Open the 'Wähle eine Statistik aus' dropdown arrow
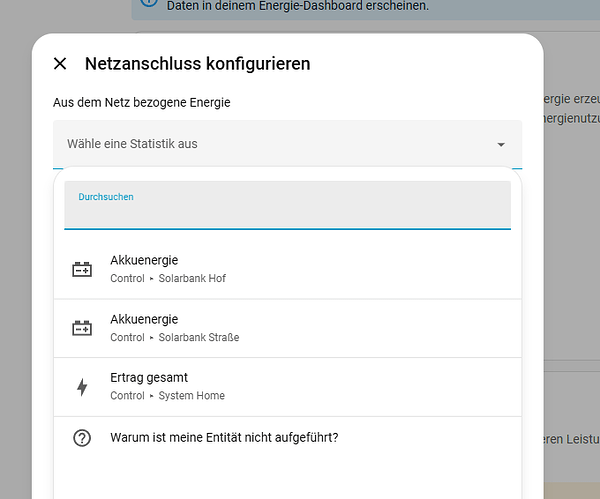Image resolution: width=600 pixels, height=499 pixels. [501, 144]
